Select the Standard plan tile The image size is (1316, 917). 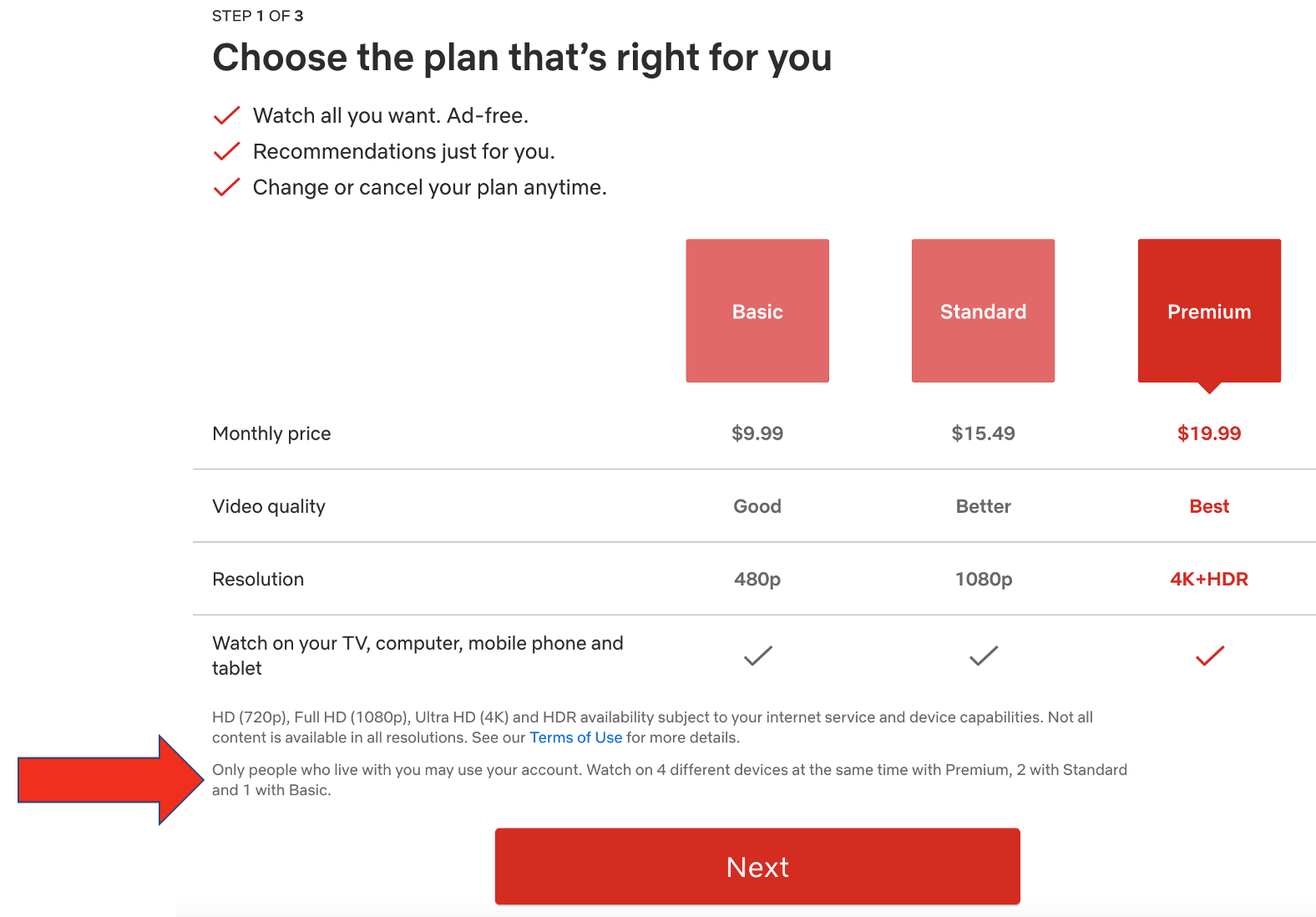(983, 311)
